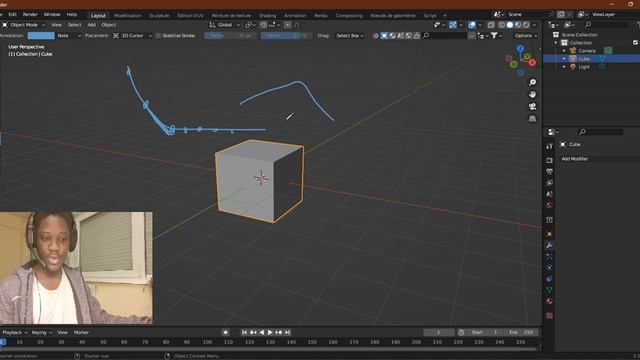Collapse the Collection tree item
This screenshot has width=640, height=360.
[x=556, y=43]
